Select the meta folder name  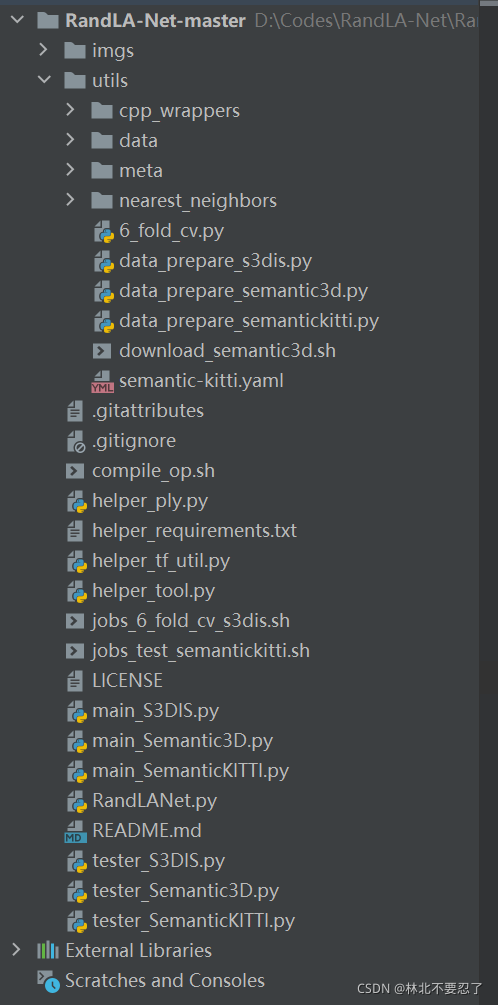(141, 170)
